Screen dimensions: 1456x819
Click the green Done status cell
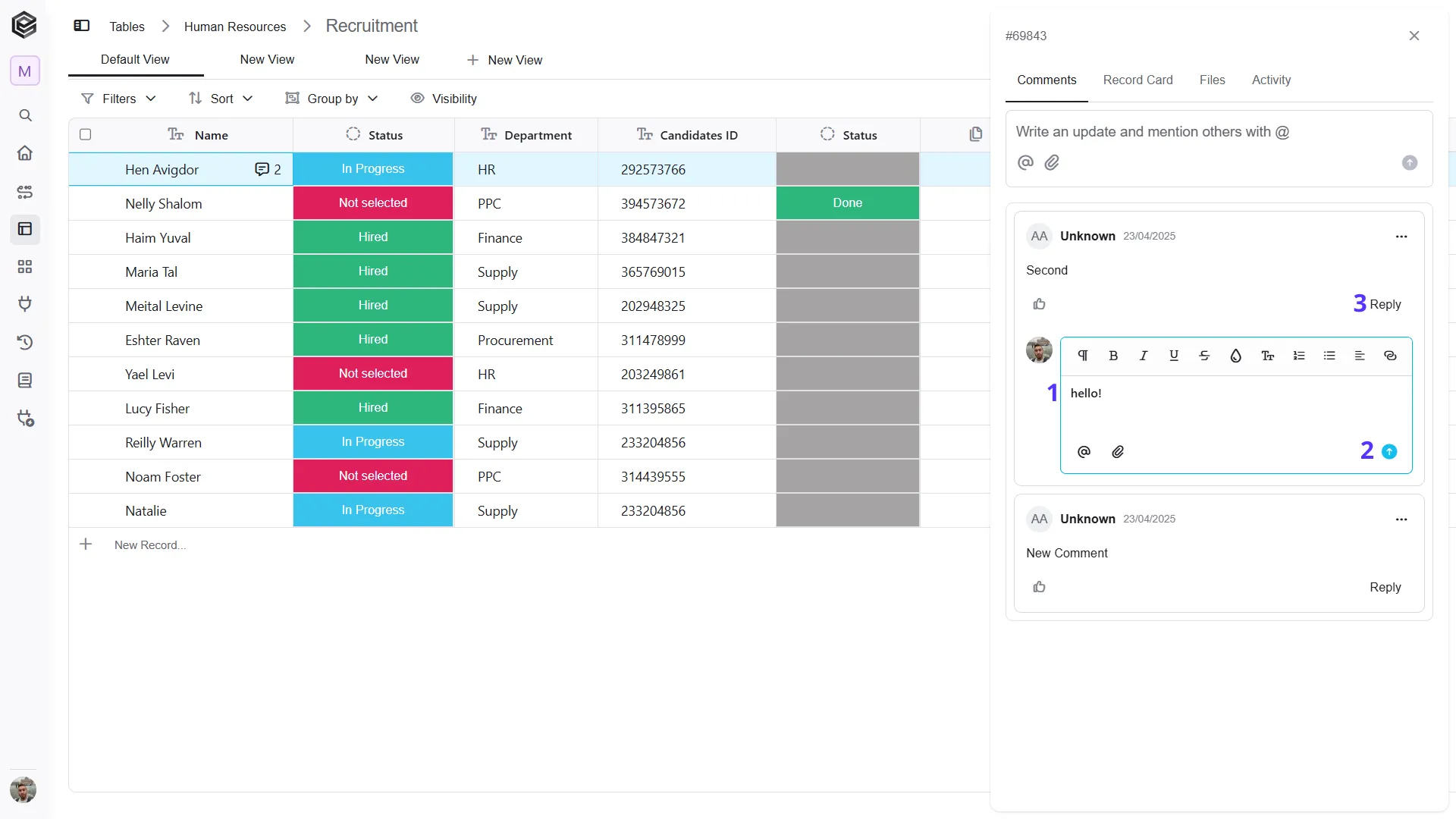point(847,203)
